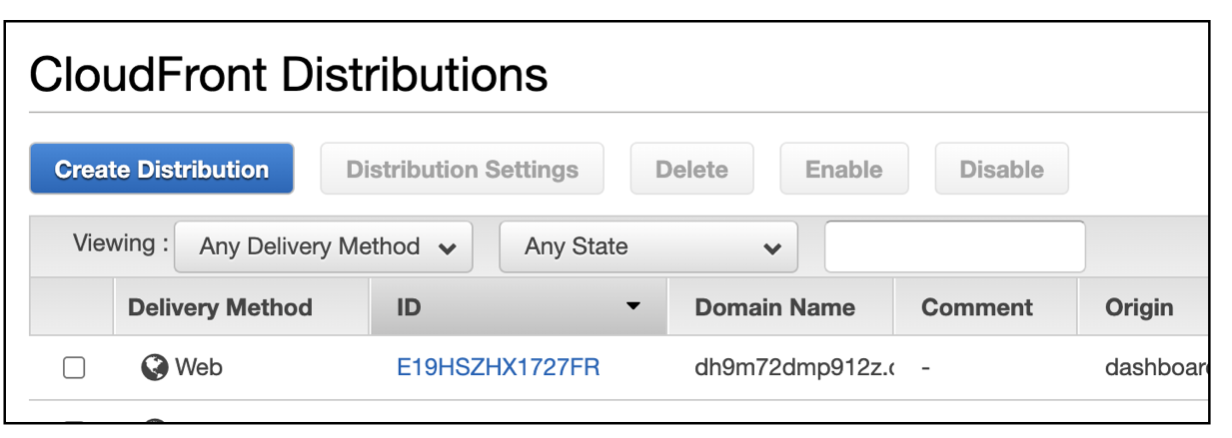Open distribution link E19HSZHX1727FR
The height and width of the screenshot is (438, 1232).
[x=498, y=368]
